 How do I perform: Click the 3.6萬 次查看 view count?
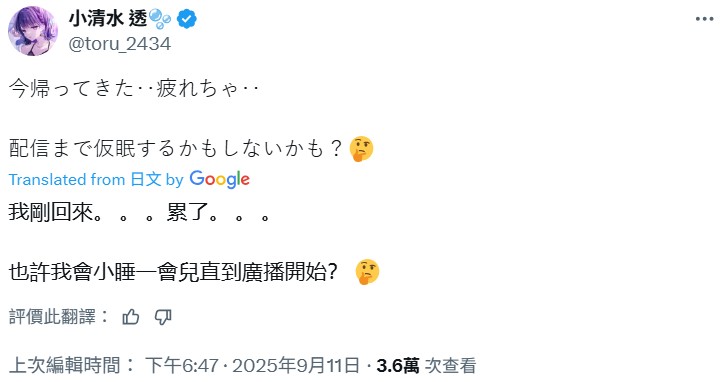[426, 365]
